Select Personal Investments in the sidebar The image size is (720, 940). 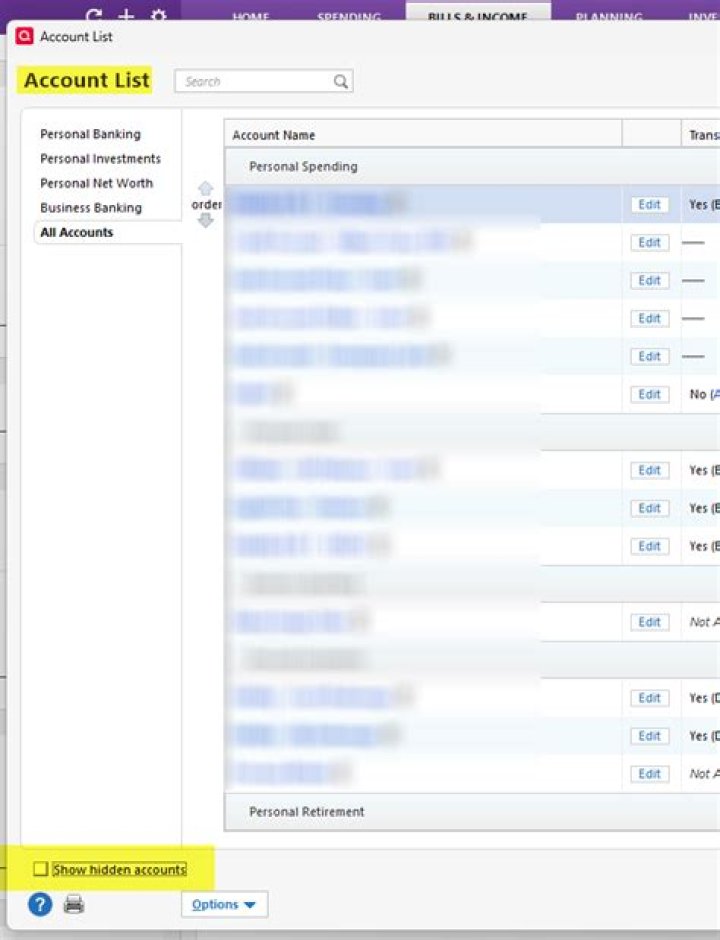[101, 159]
